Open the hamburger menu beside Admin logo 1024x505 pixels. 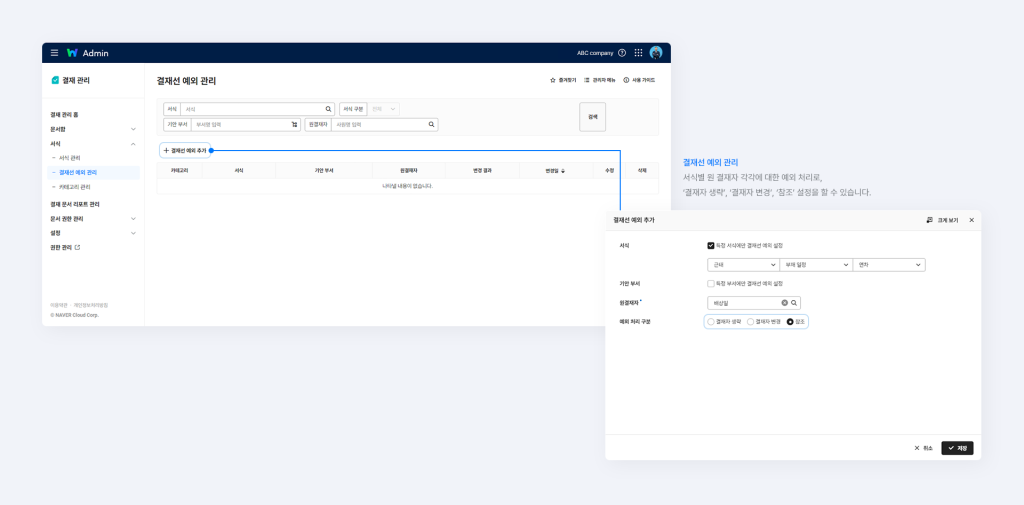[x=54, y=53]
